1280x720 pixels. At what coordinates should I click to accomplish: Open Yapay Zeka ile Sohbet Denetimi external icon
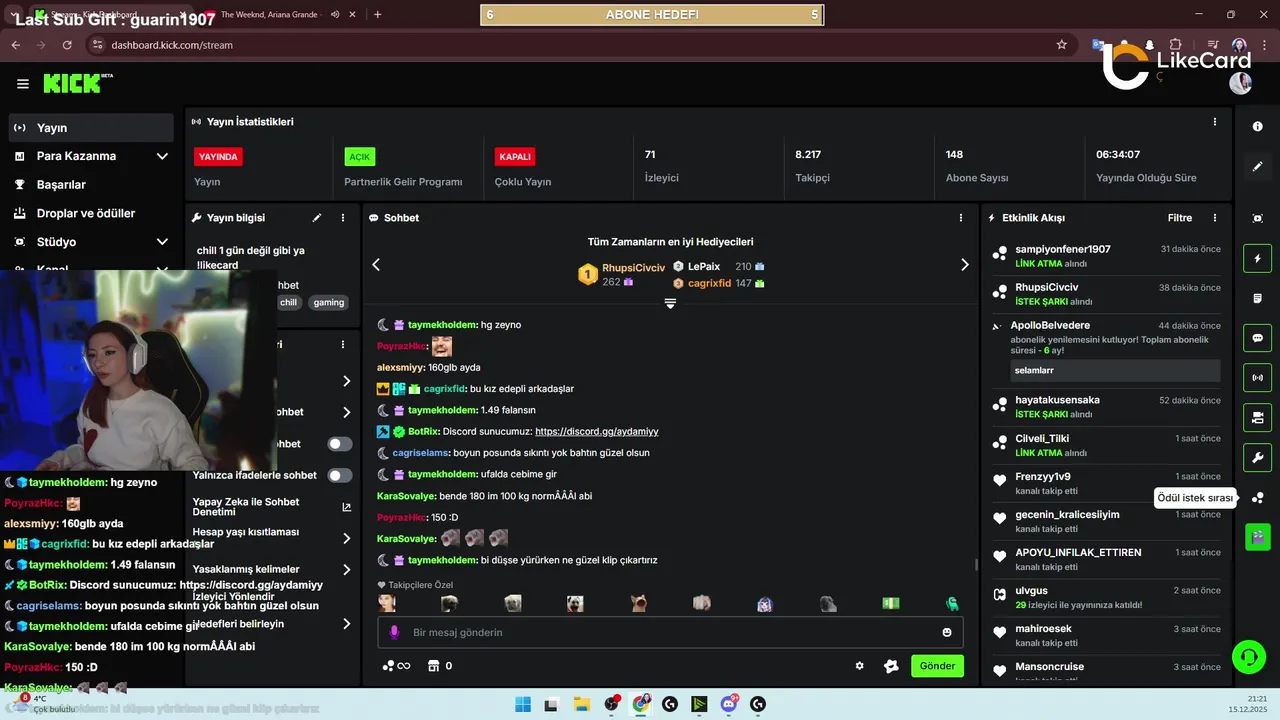pos(347,507)
